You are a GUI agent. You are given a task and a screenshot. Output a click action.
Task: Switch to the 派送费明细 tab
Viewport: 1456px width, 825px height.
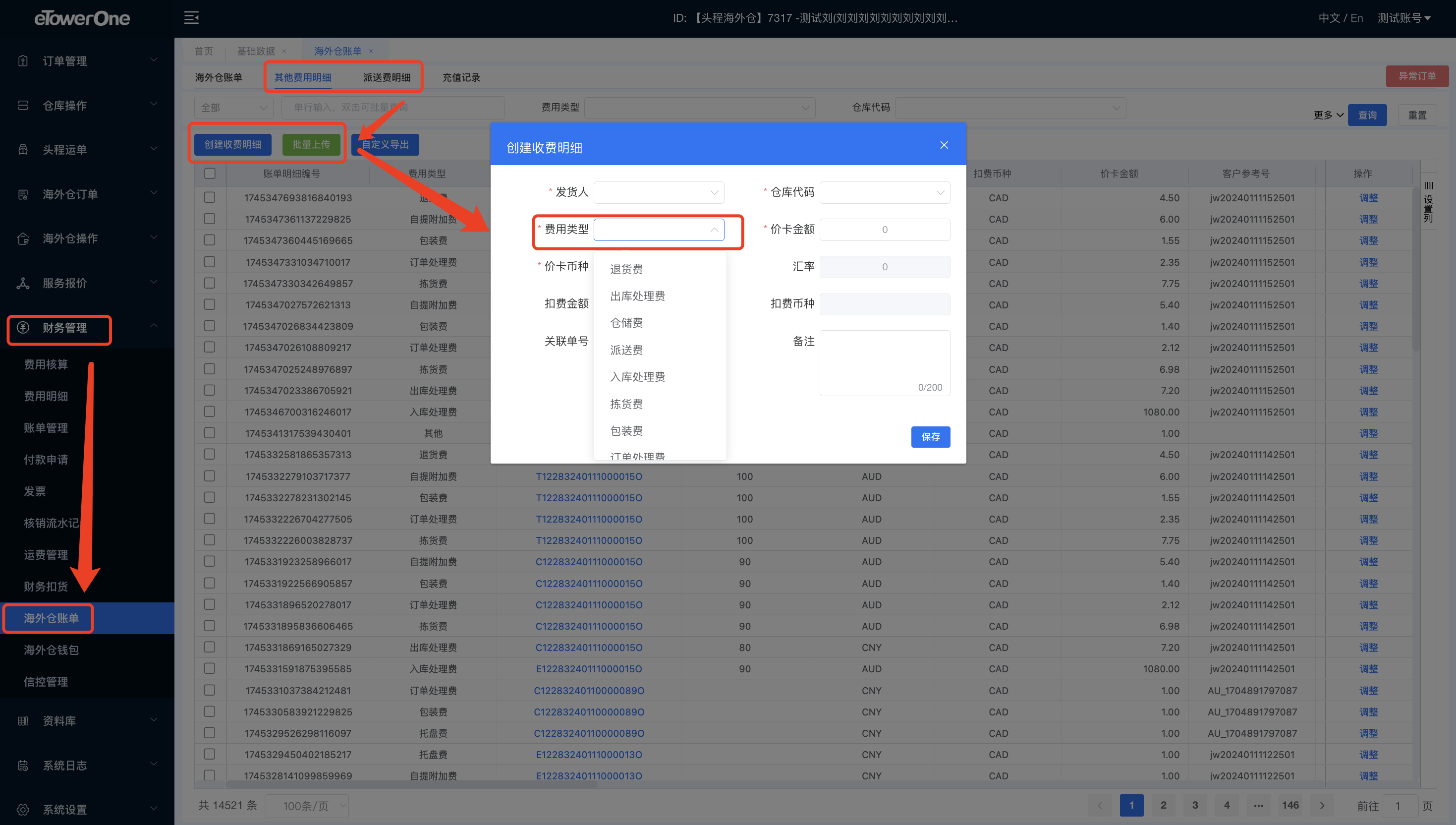pos(386,77)
